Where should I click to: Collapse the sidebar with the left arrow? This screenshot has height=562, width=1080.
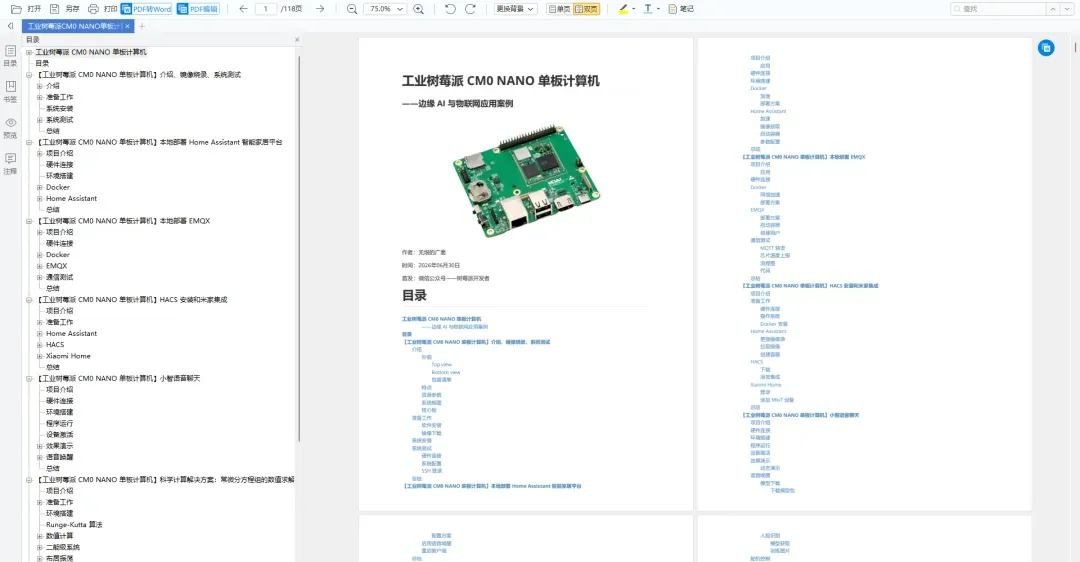(x=10, y=26)
